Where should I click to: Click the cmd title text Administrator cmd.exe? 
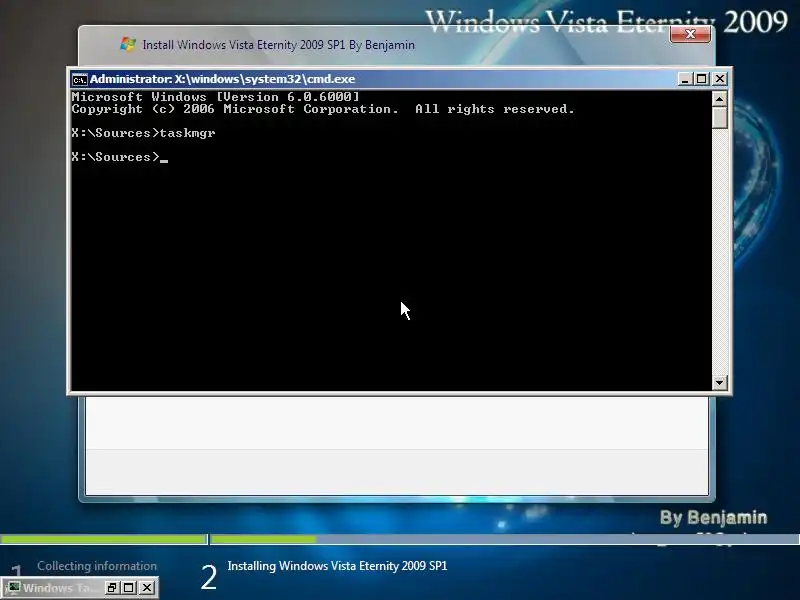(222, 79)
